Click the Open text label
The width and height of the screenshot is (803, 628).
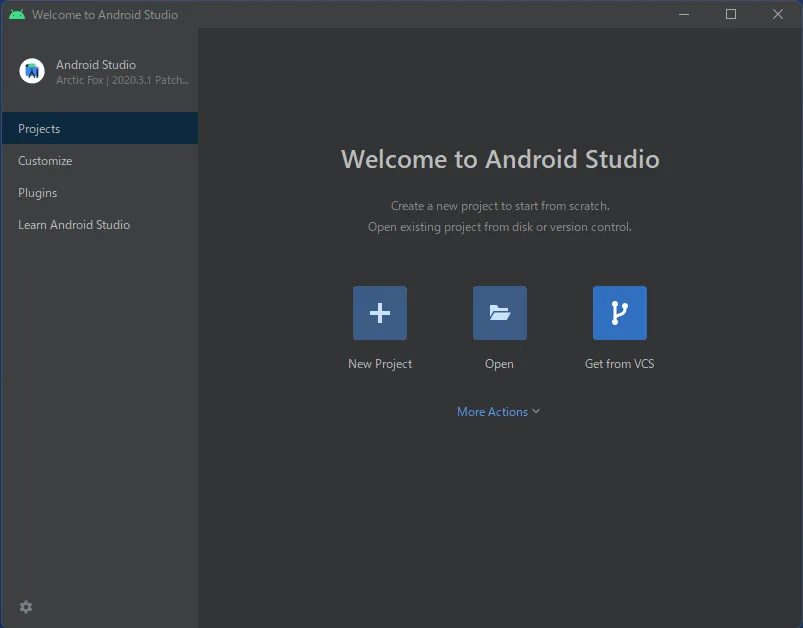coord(499,364)
